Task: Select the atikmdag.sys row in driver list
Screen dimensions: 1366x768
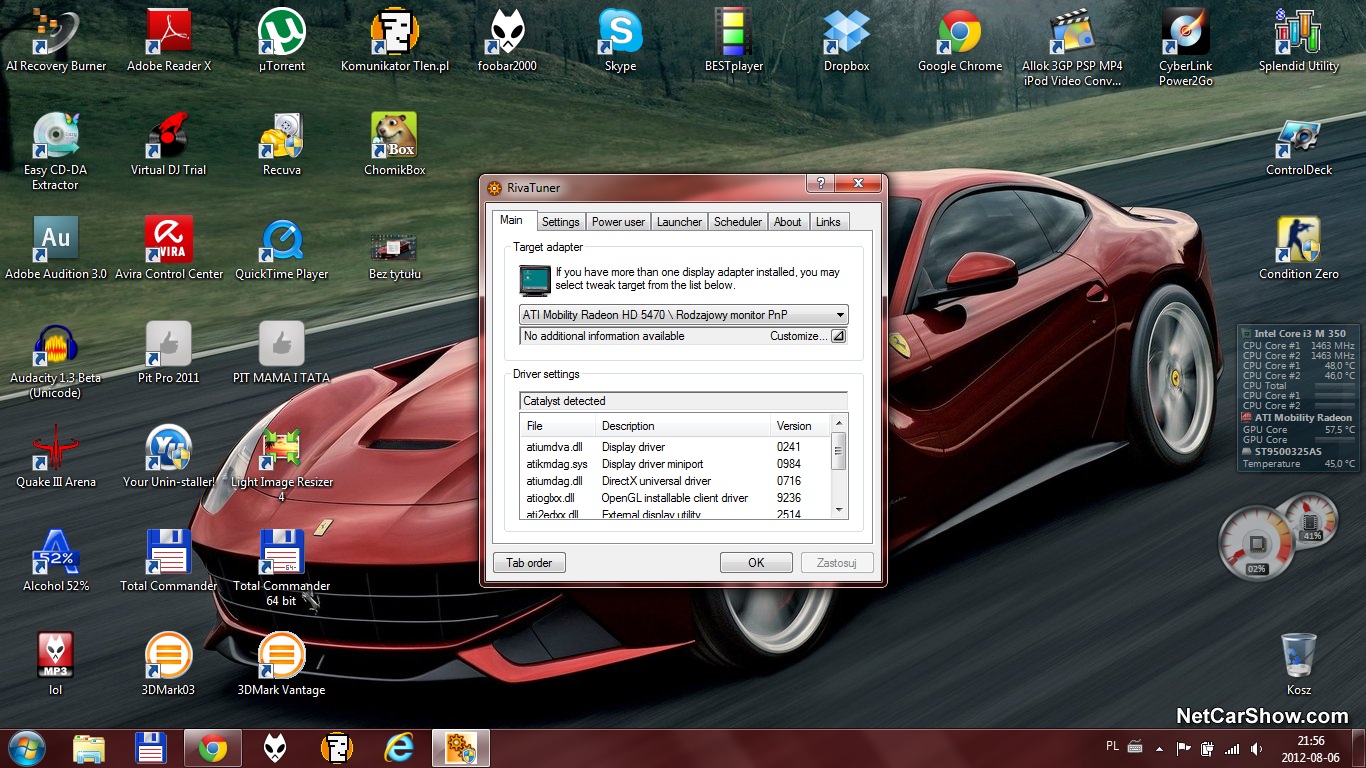Action: (557, 464)
